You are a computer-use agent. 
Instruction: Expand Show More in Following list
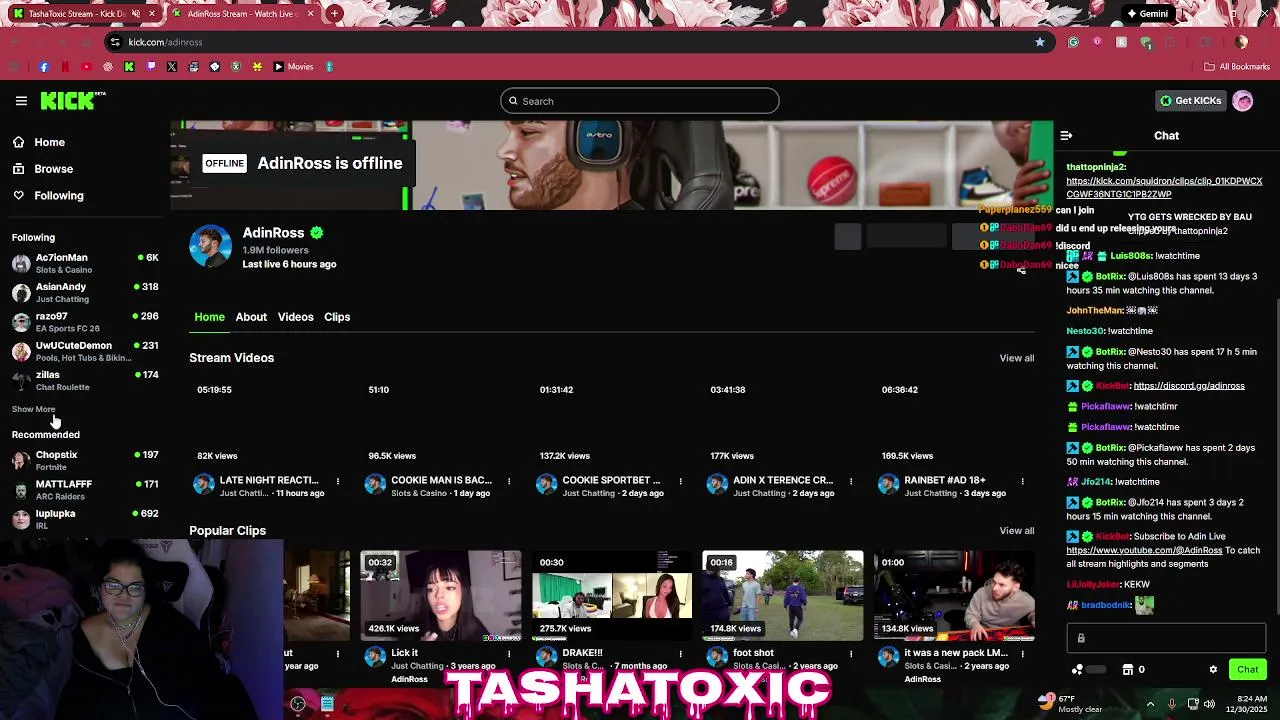point(33,409)
